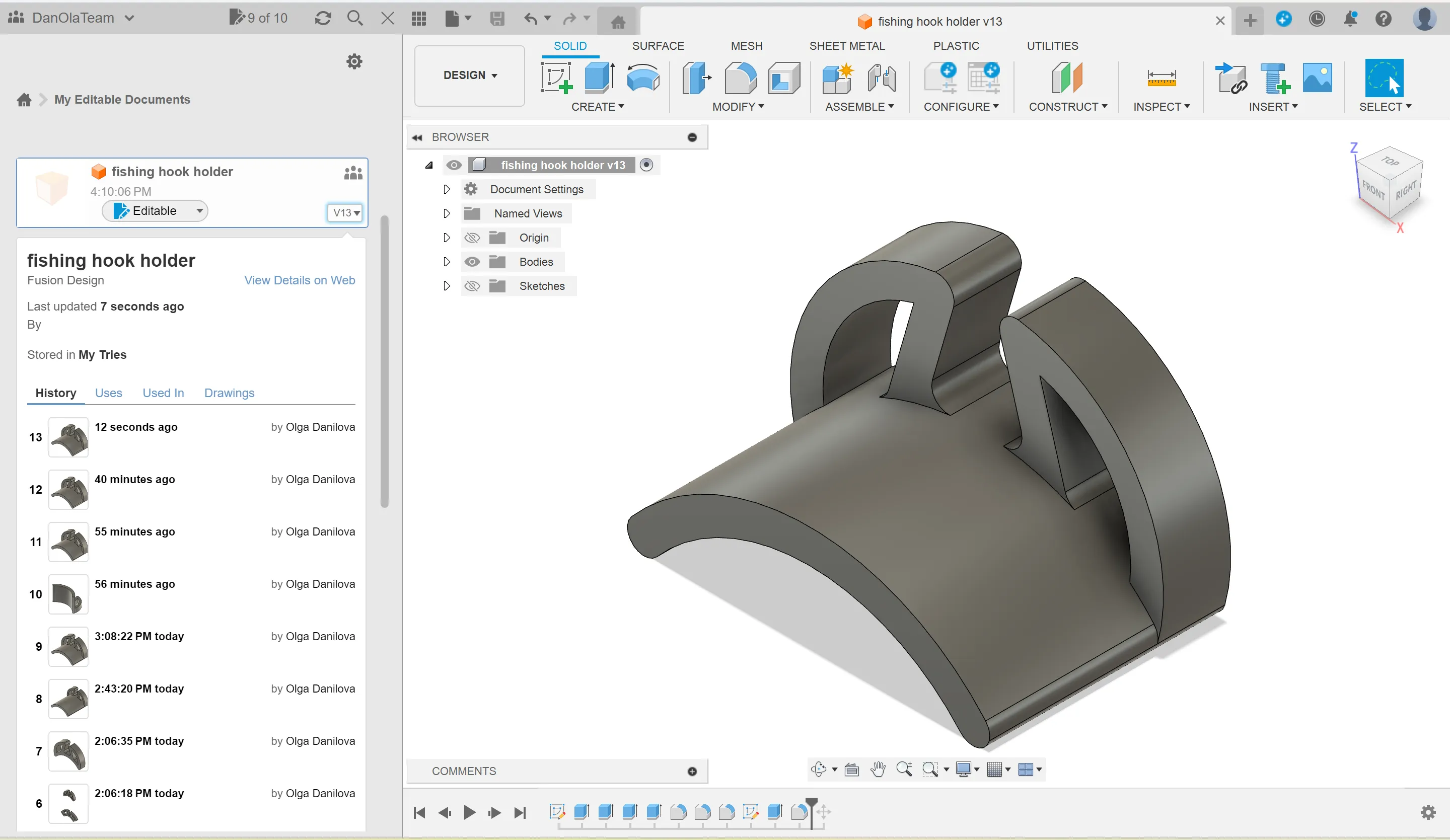The width and height of the screenshot is (1450, 840).
Task: Show the hidden Sketches folder
Action: click(472, 286)
